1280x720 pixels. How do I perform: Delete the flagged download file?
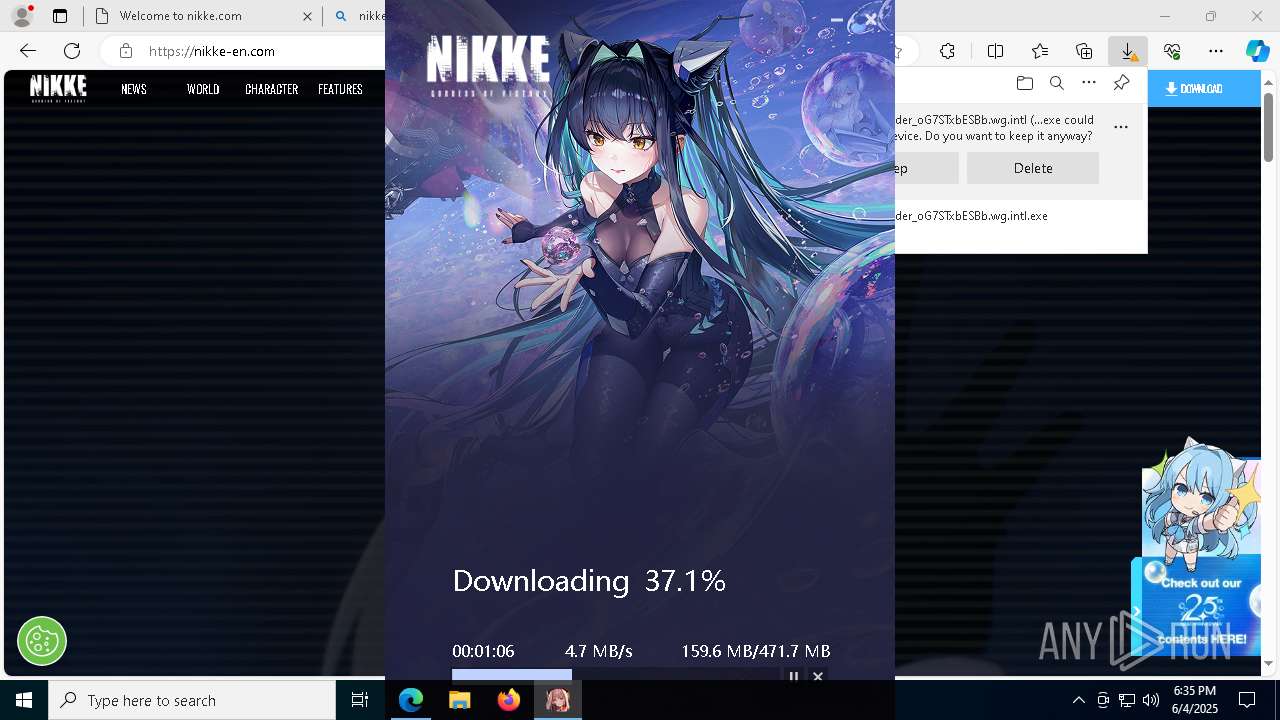(x=1033, y=168)
